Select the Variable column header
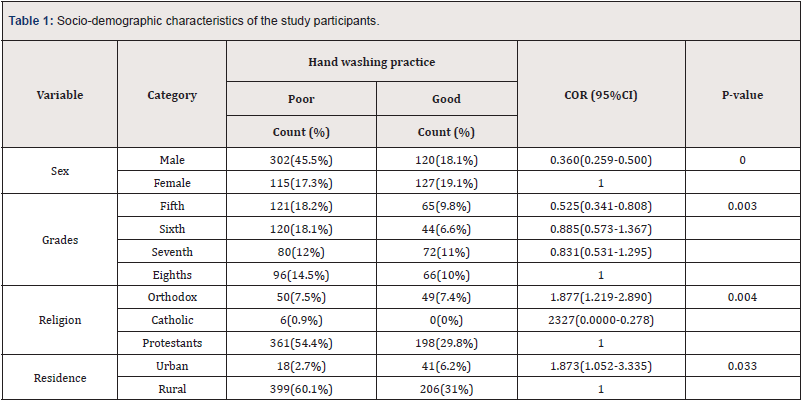This screenshot has width=803, height=402. pos(60,96)
